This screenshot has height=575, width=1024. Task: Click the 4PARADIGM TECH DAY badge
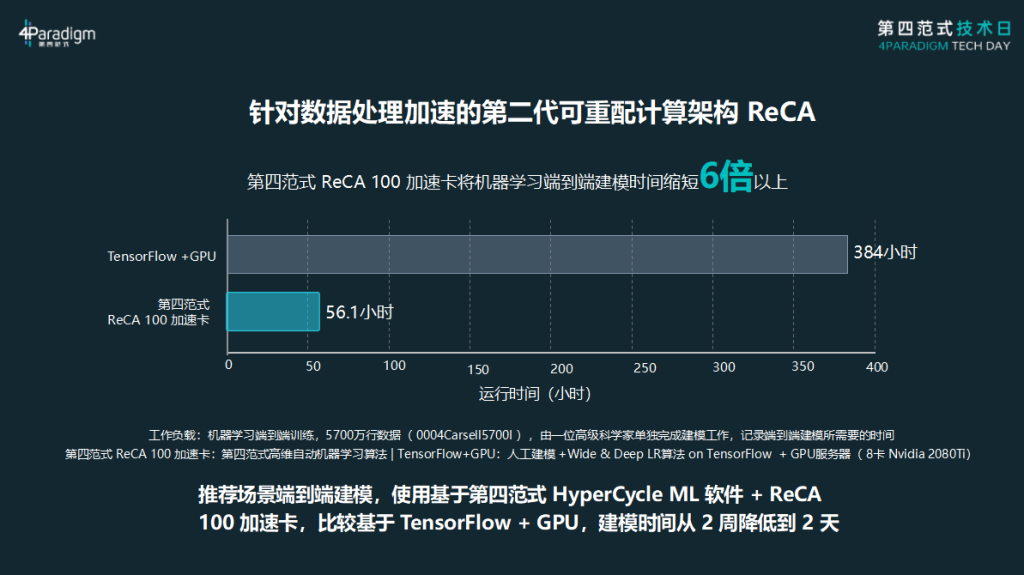click(x=944, y=36)
